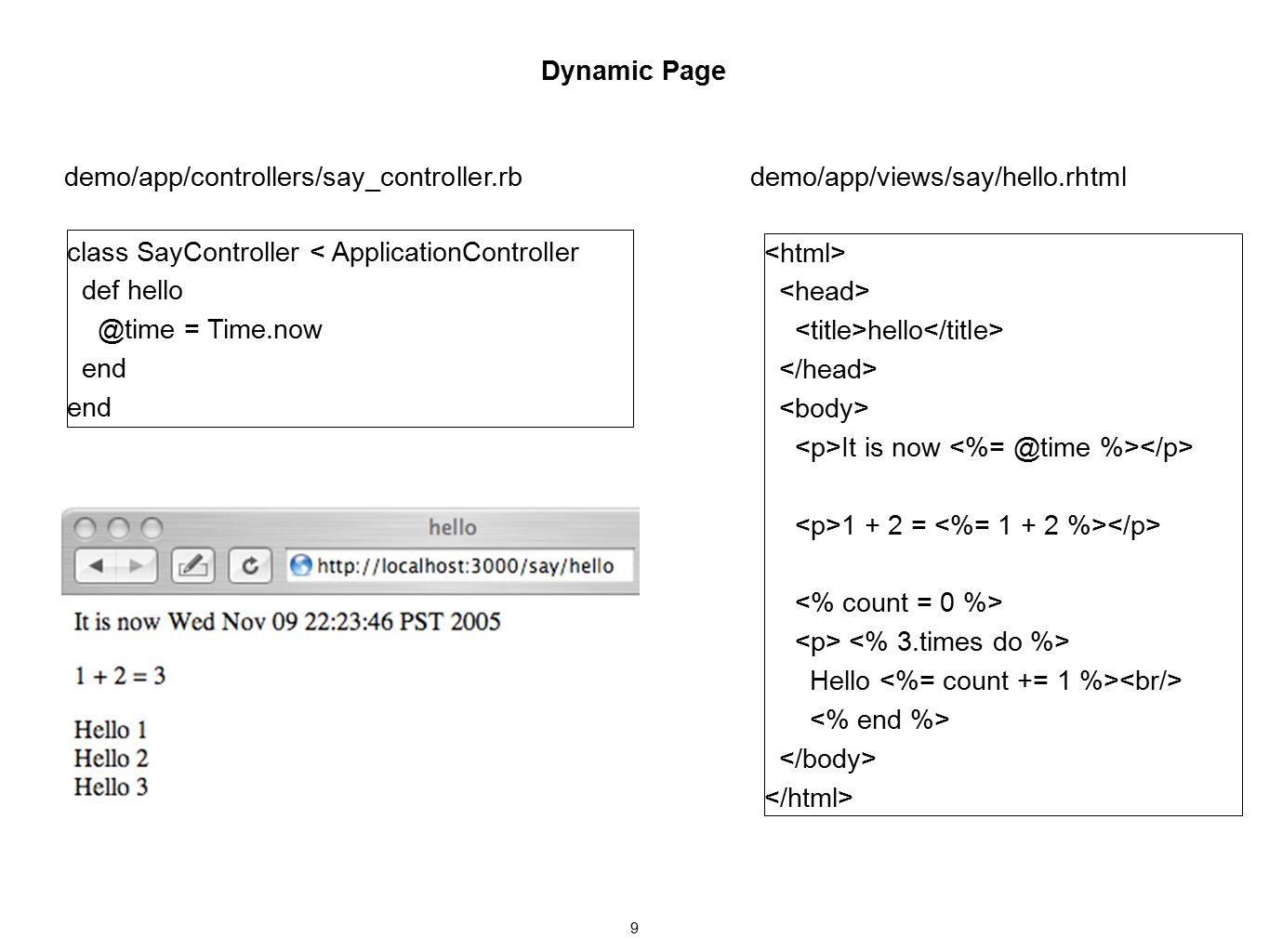Click the opening <html> tag line
Image resolution: width=1269 pixels, height=952 pixels.
pyautogui.click(x=805, y=253)
